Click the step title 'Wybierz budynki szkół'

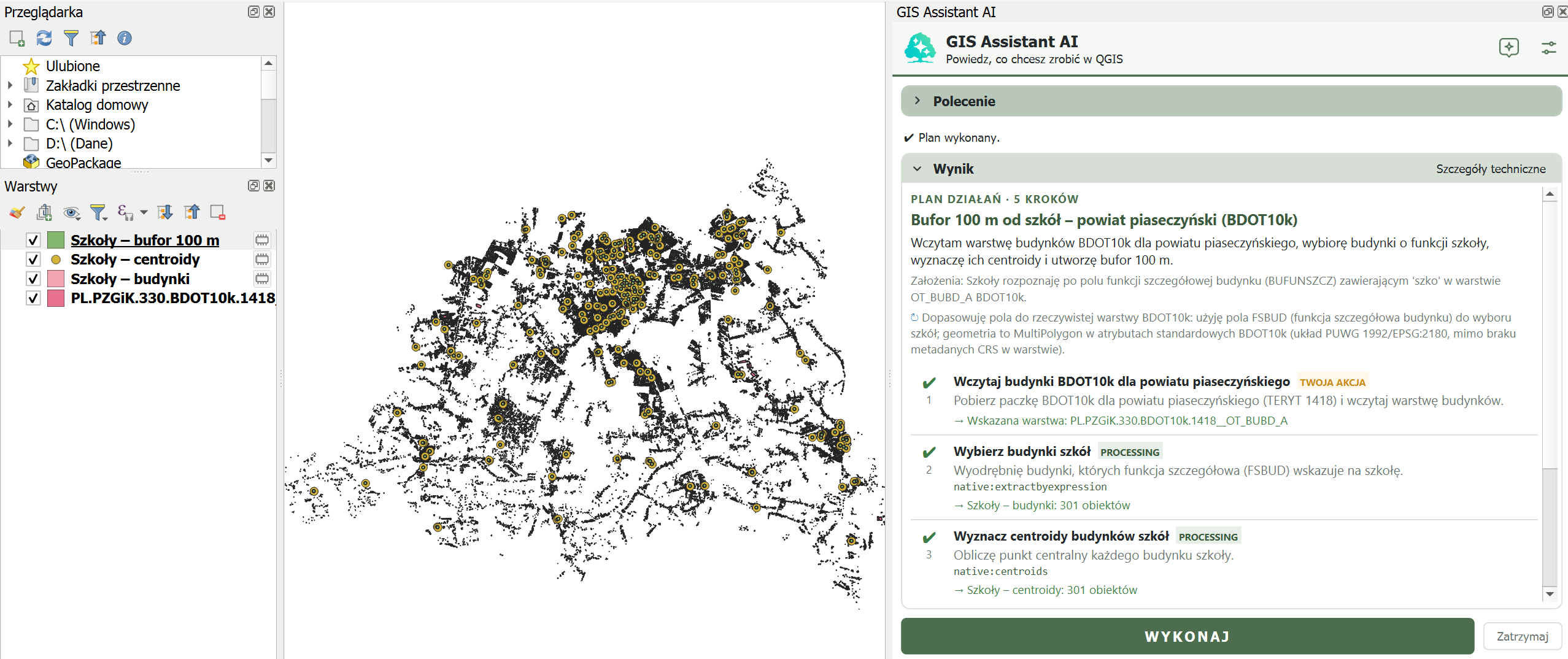[x=1022, y=452]
